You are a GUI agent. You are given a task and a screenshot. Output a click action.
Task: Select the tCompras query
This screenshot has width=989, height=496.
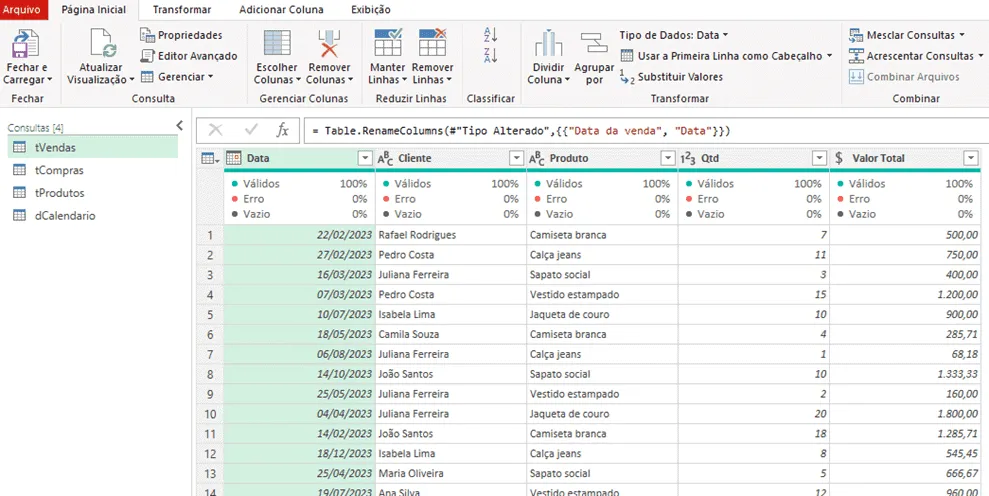tap(93, 170)
